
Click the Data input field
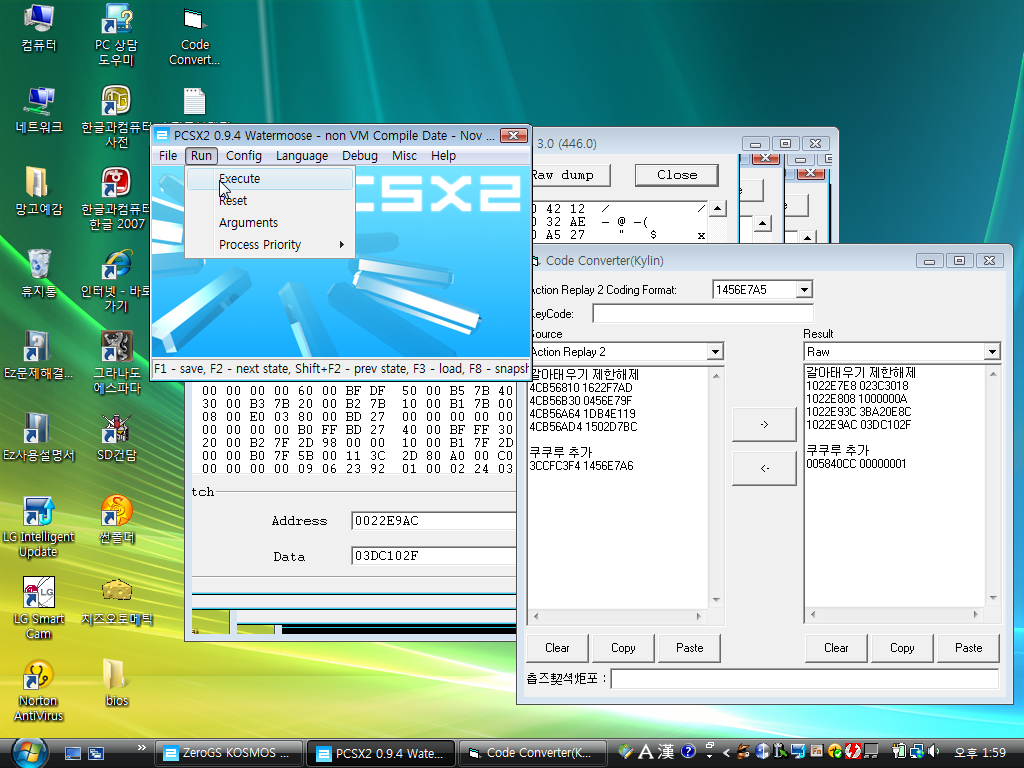[x=434, y=556]
